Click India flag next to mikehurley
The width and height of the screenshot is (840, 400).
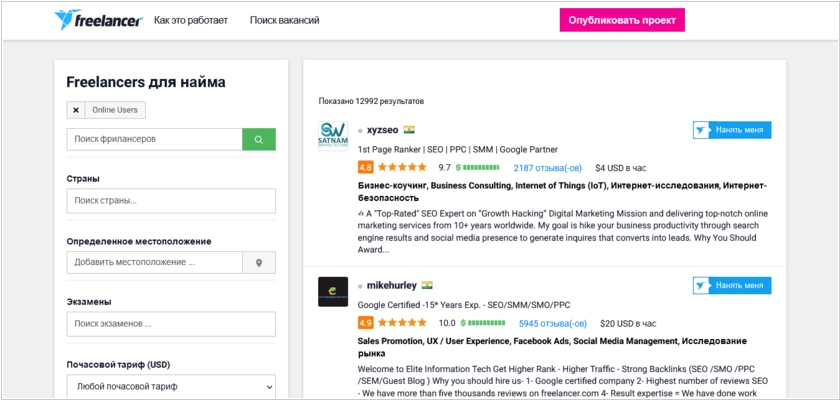pyautogui.click(x=427, y=285)
